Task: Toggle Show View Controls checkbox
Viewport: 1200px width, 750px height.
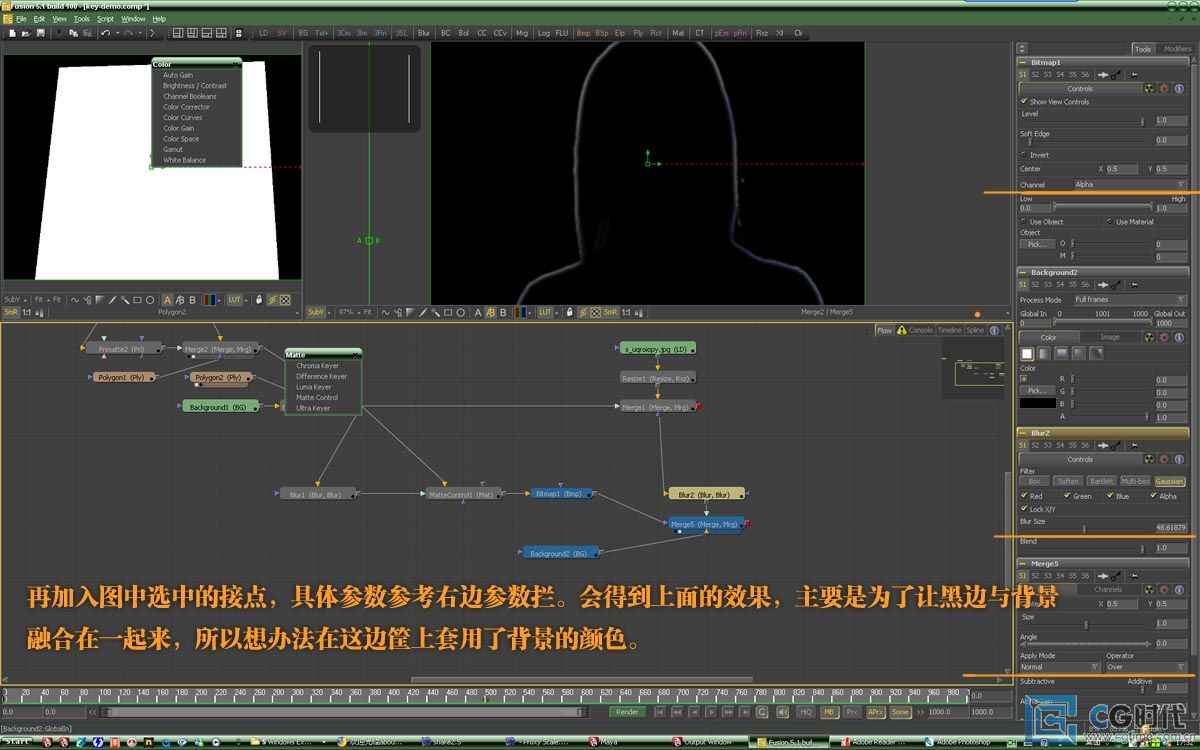Action: (1024, 101)
